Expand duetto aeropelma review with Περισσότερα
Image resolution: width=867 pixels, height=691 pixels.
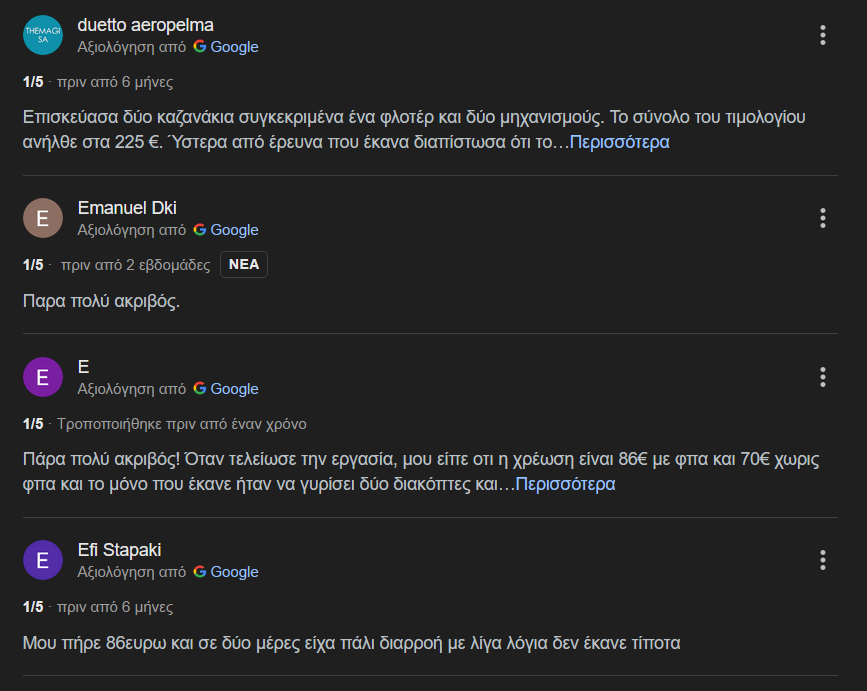(619, 142)
